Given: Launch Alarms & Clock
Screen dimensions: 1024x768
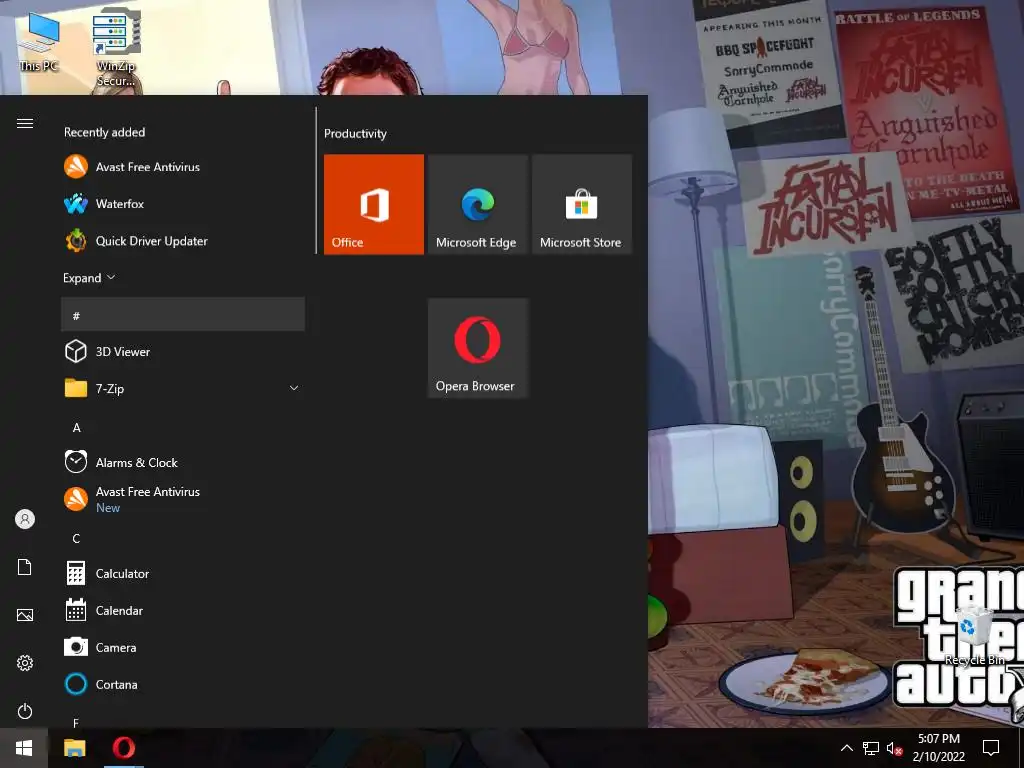Looking at the screenshot, I should (183, 462).
